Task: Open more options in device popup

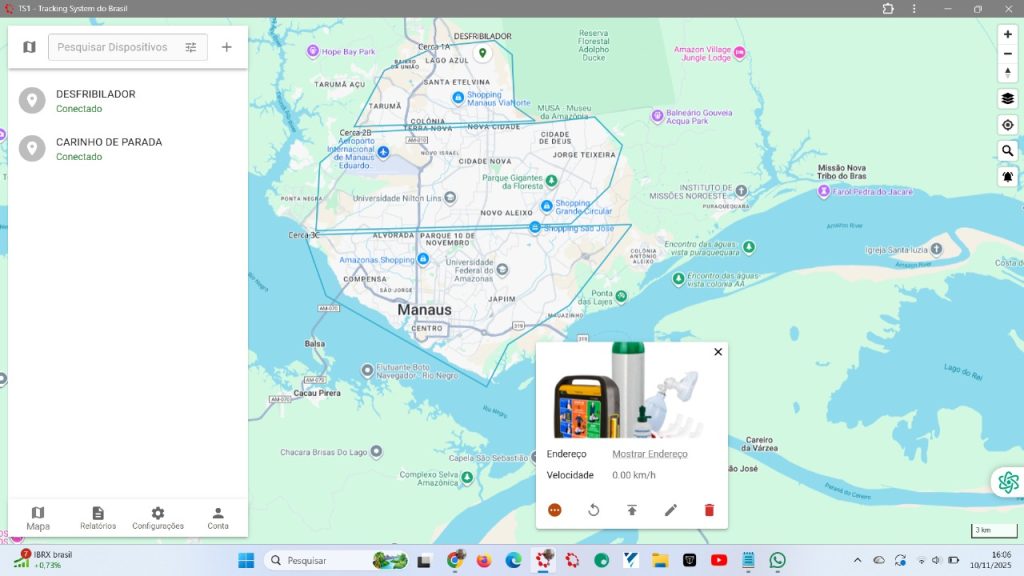Action: coord(555,510)
